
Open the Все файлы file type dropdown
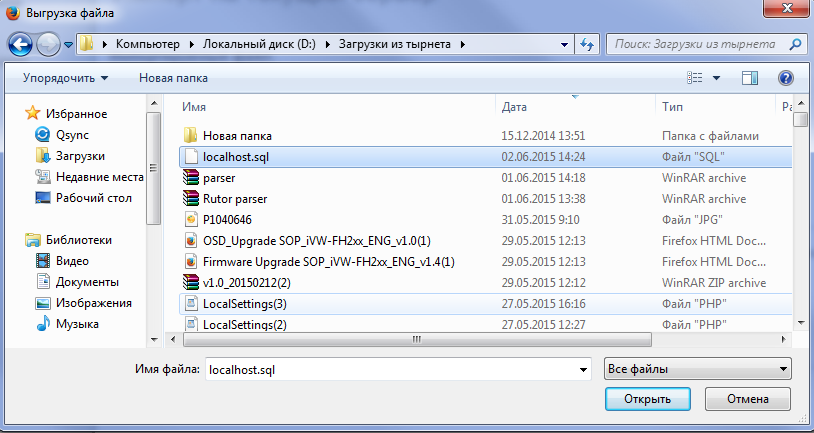(698, 369)
